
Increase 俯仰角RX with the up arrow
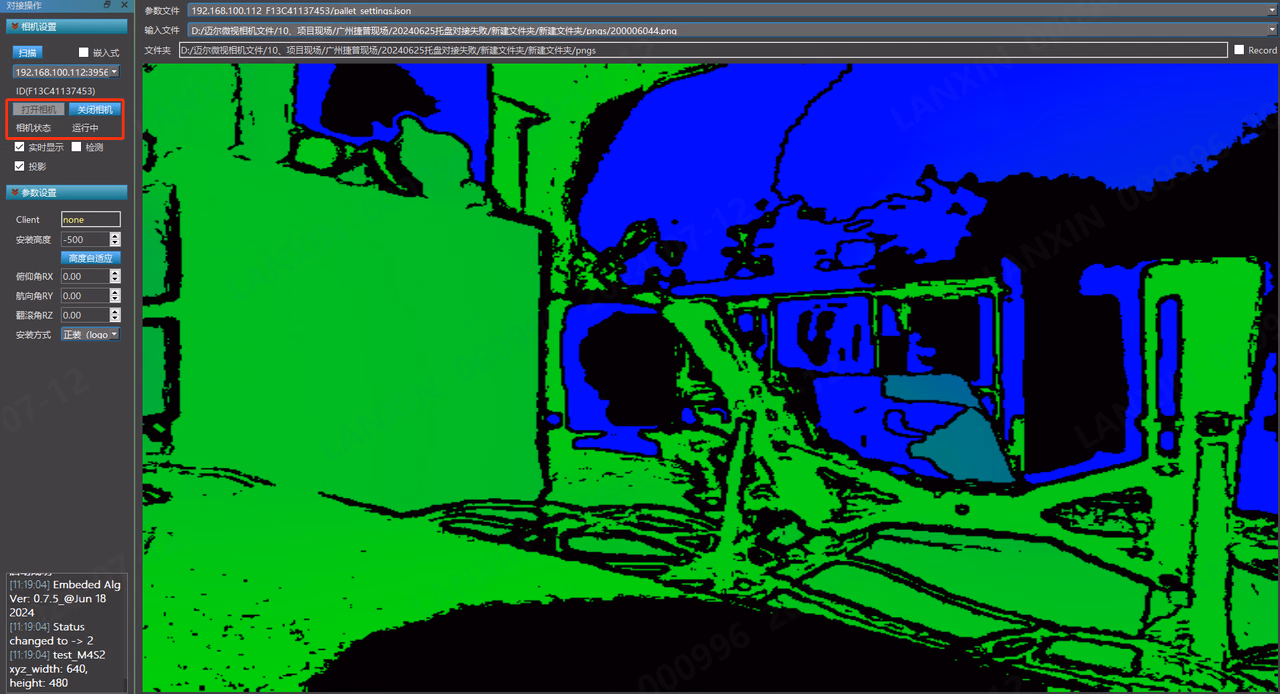(115, 273)
